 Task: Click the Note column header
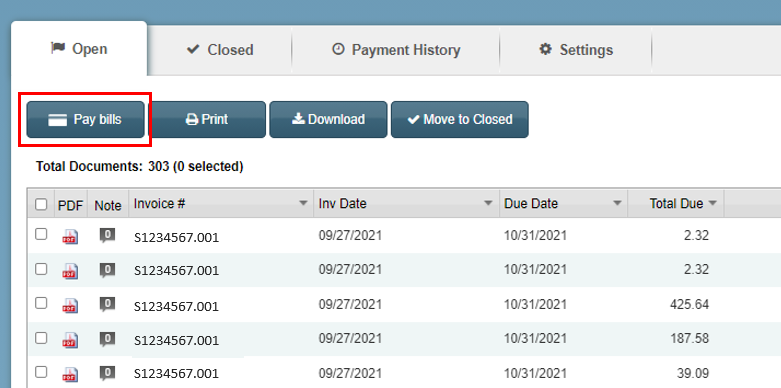(x=108, y=205)
